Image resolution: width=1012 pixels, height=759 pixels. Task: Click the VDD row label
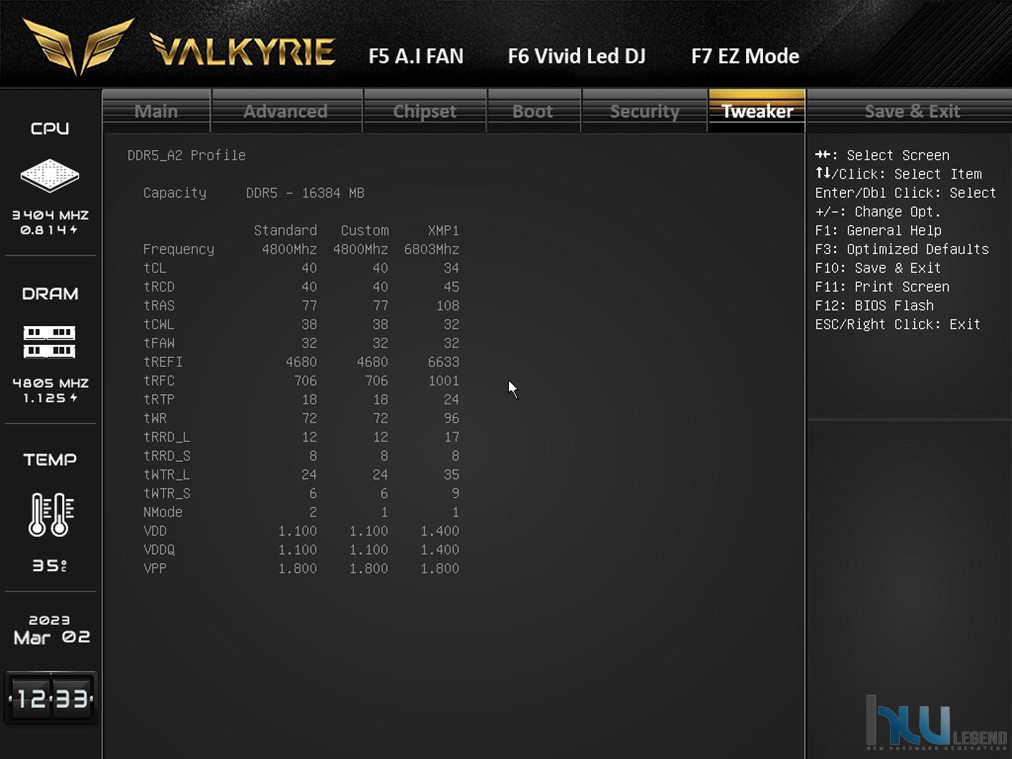[155, 531]
